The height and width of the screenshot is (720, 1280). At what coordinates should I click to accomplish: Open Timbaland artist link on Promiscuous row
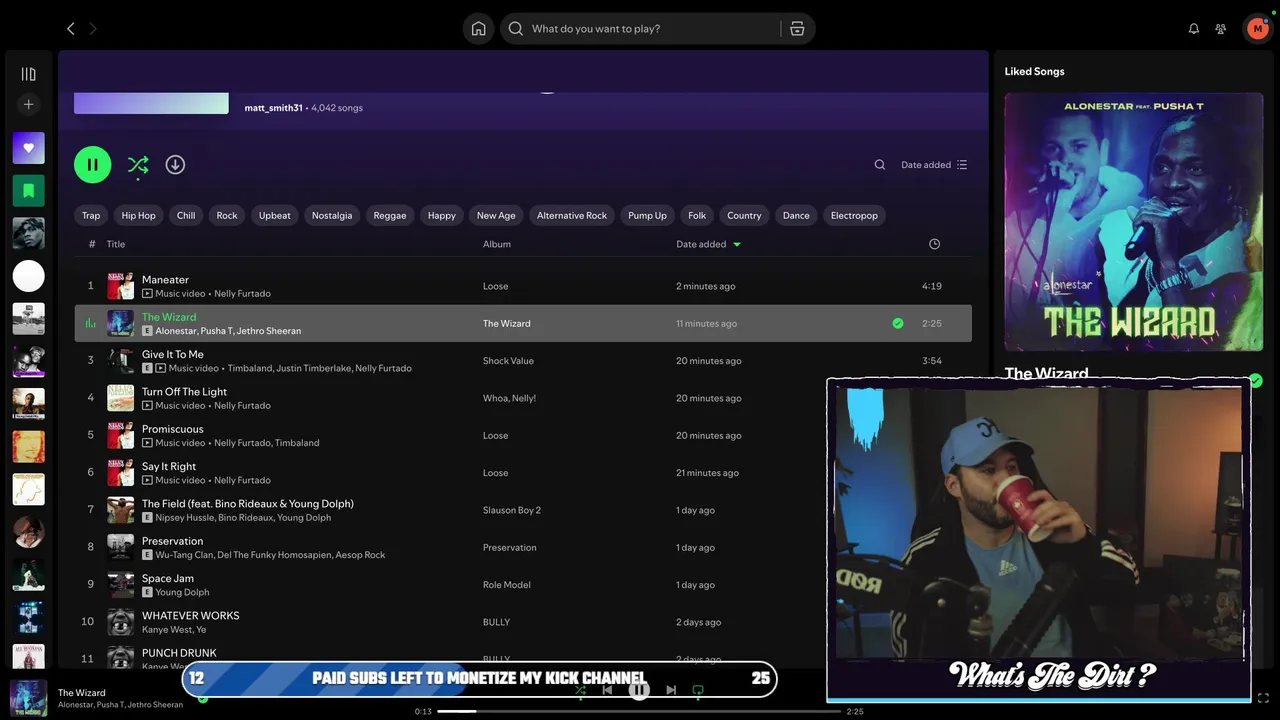[x=298, y=443]
